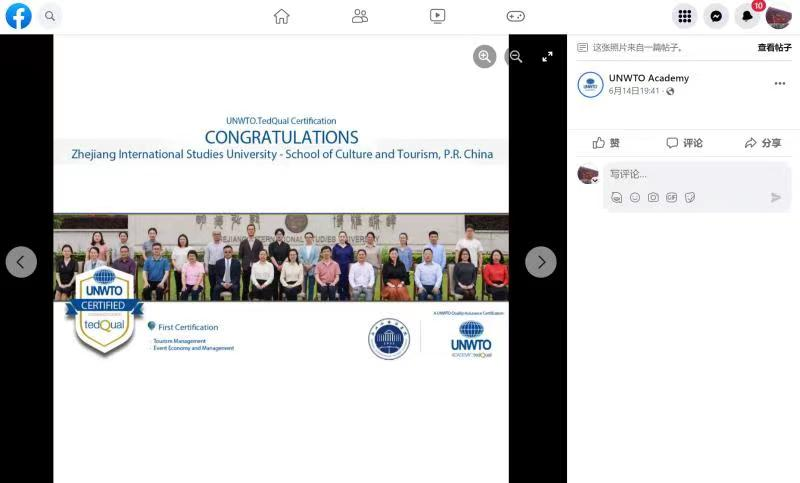
Task: Like the post with 赞 button
Action: [606, 143]
